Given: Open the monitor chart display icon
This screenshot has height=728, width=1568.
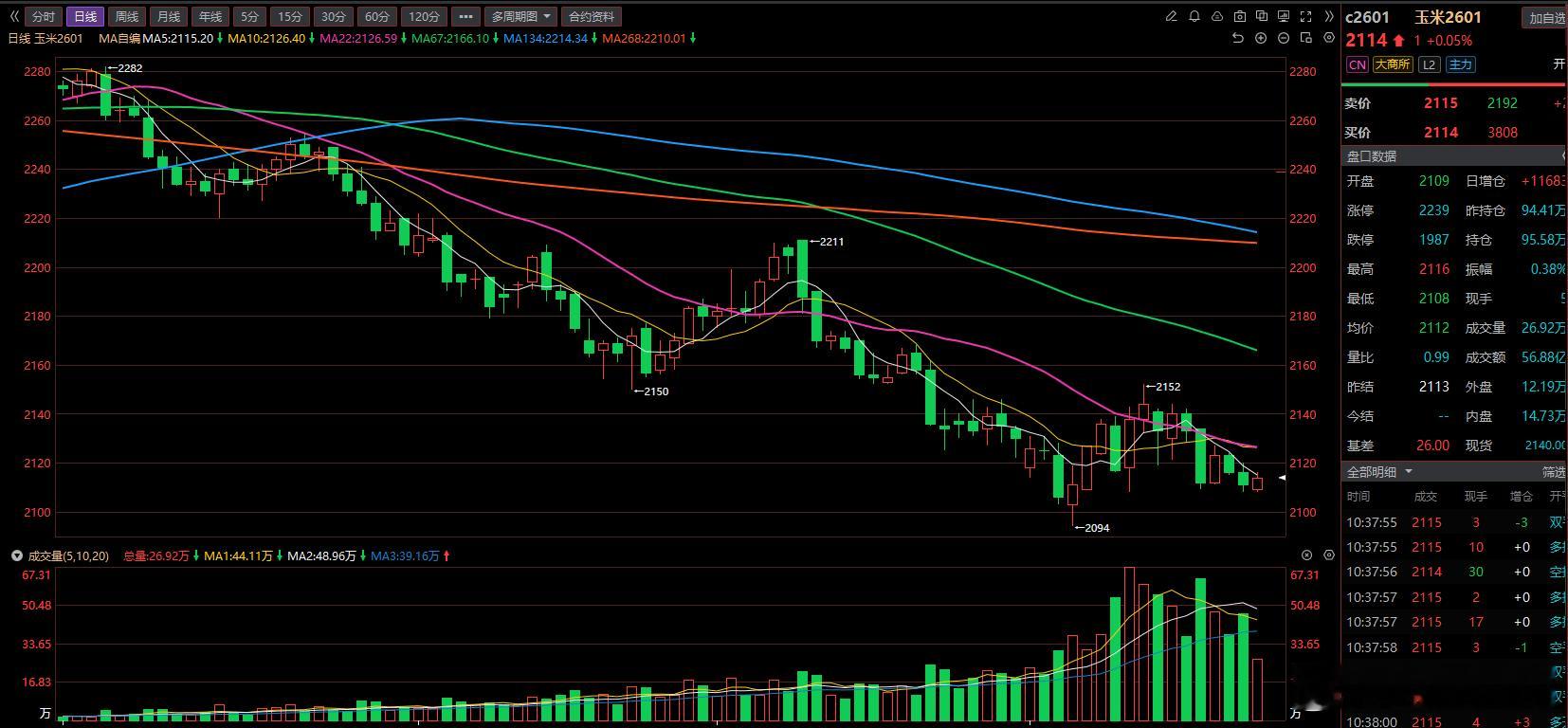Looking at the screenshot, I should 1284,16.
